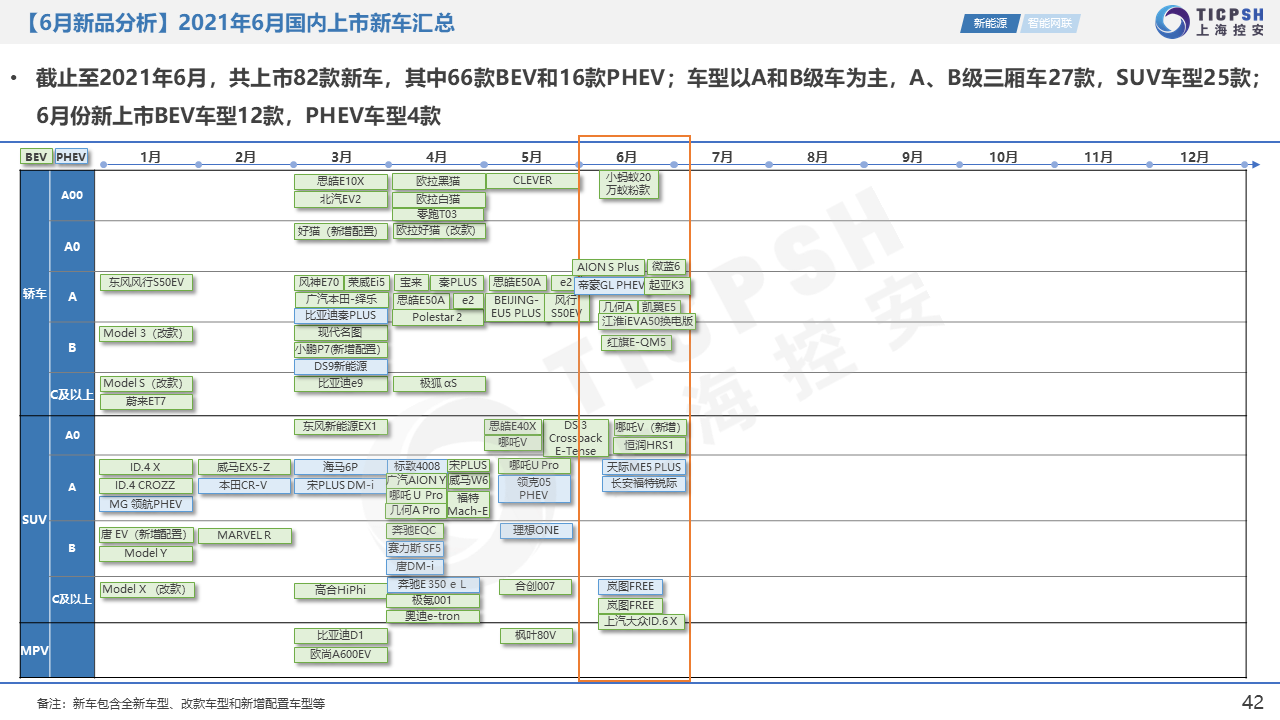Click the Model Y vehicle box
This screenshot has width=1280, height=720.
coord(146,553)
